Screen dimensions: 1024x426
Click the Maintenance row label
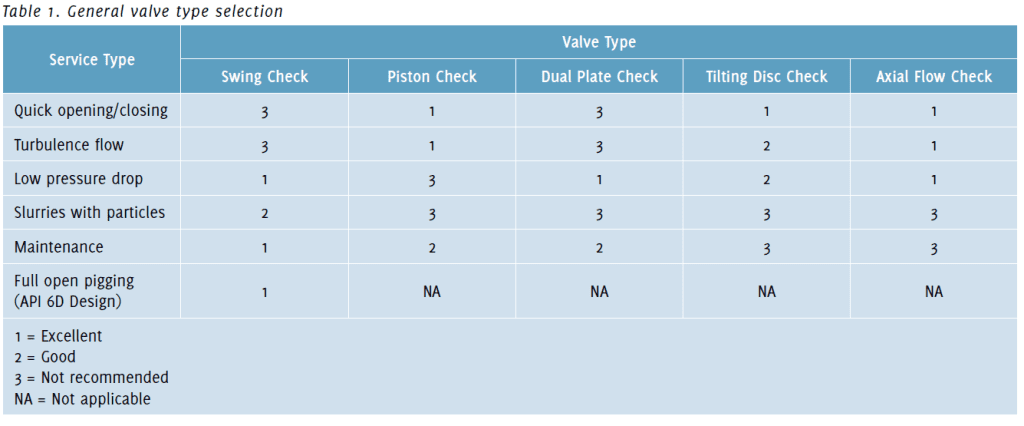[58, 247]
